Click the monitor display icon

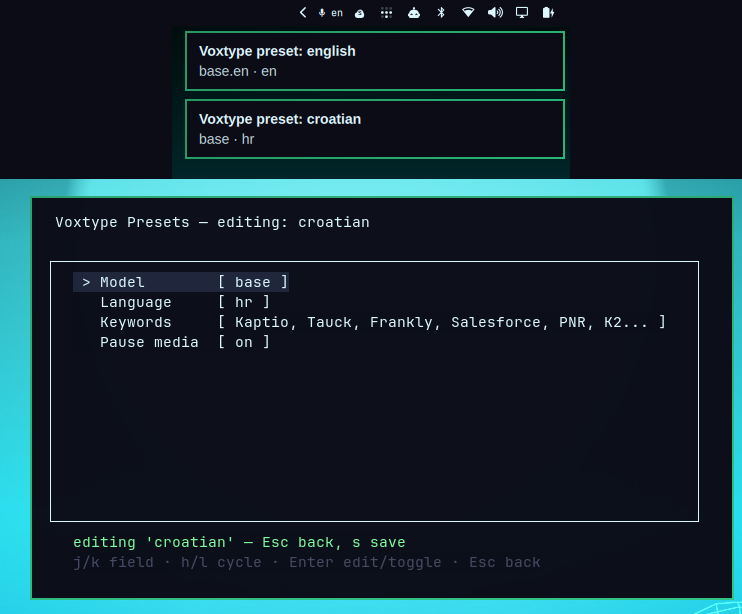[522, 12]
